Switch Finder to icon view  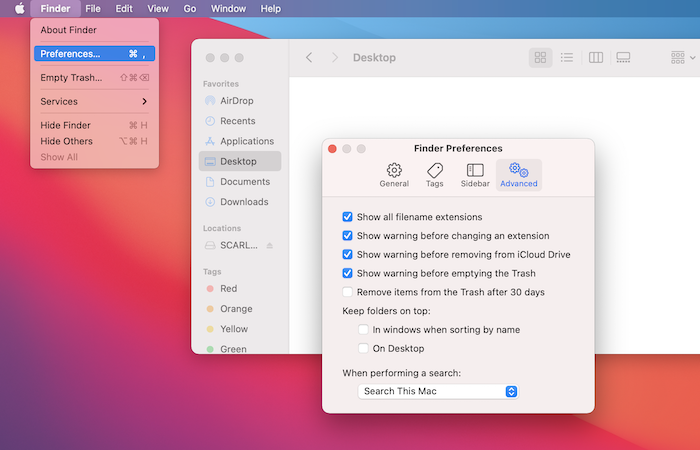tap(540, 58)
